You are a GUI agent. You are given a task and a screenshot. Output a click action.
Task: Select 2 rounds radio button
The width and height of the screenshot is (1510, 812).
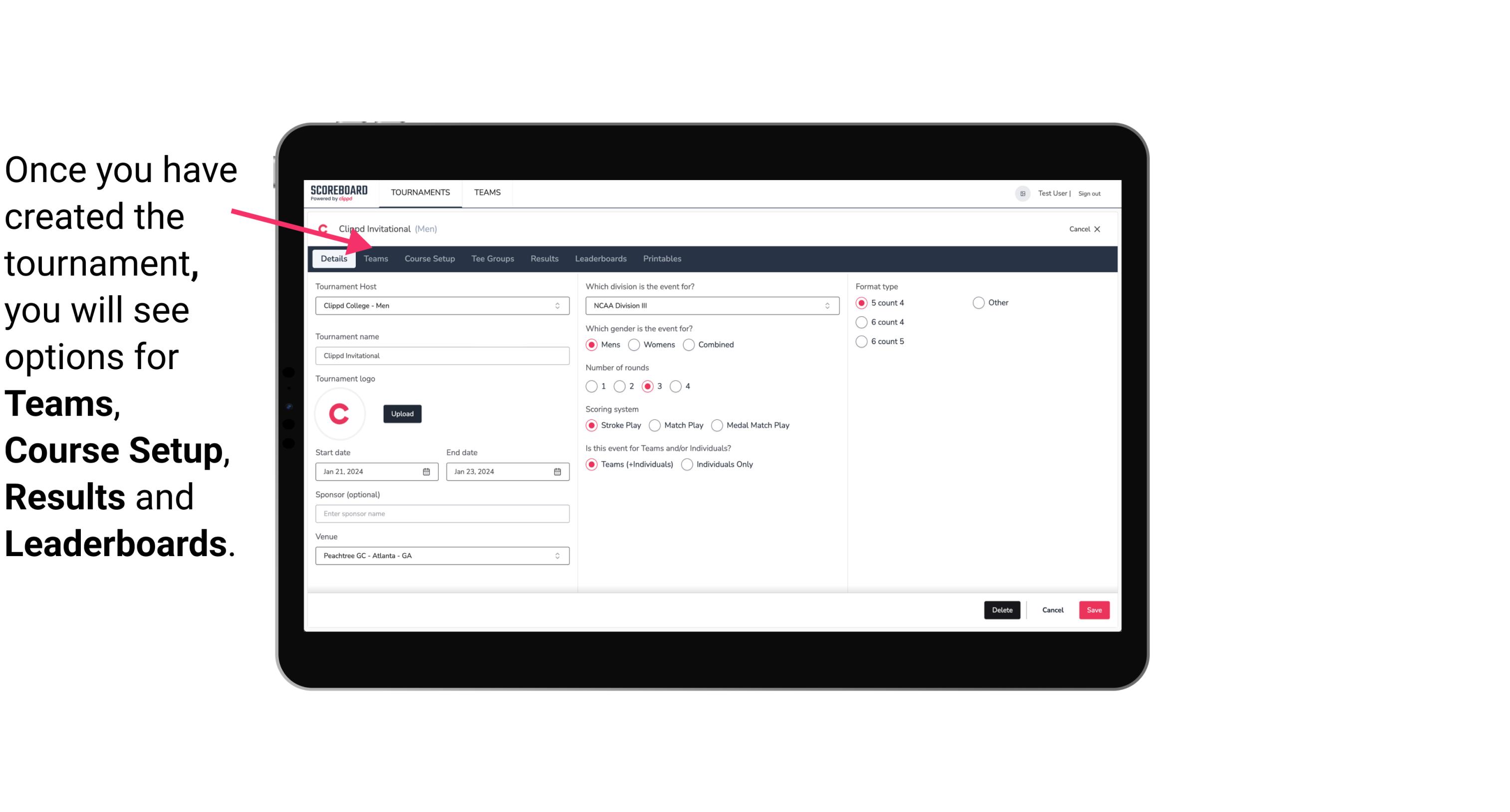click(622, 386)
